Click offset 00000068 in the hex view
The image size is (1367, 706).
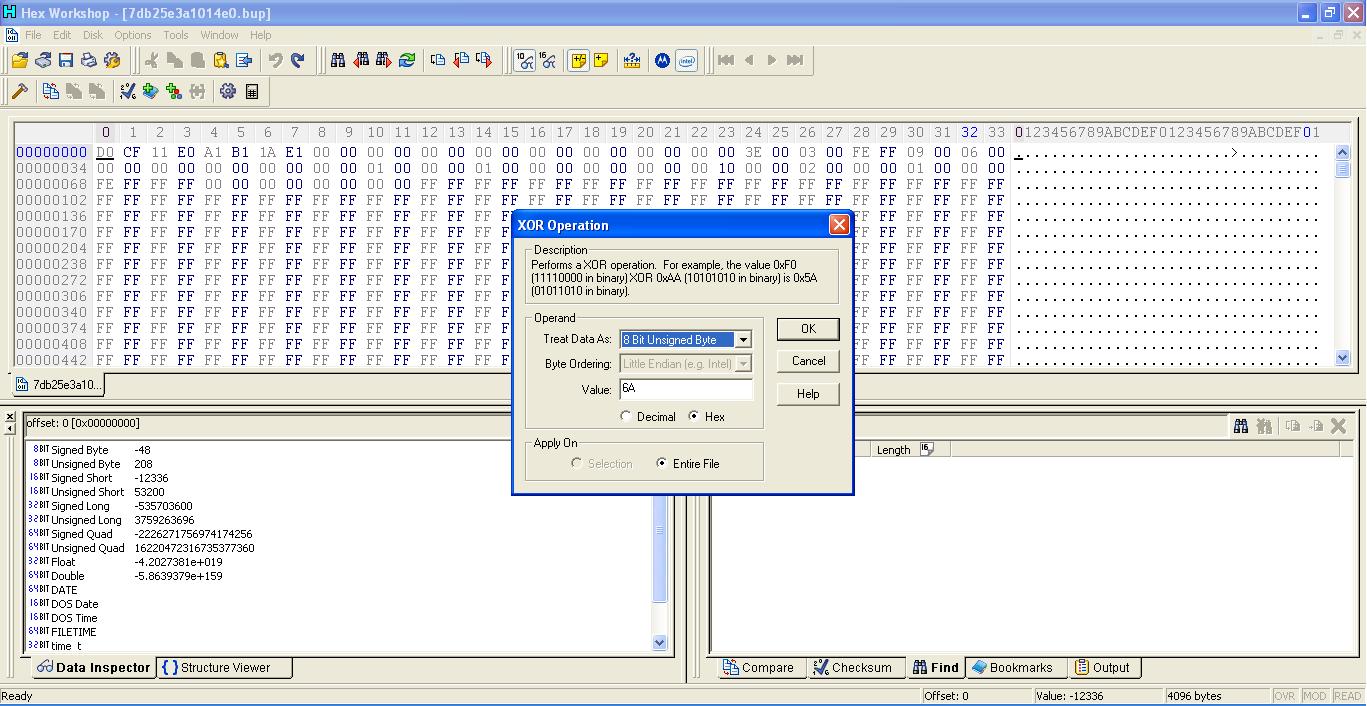52,184
